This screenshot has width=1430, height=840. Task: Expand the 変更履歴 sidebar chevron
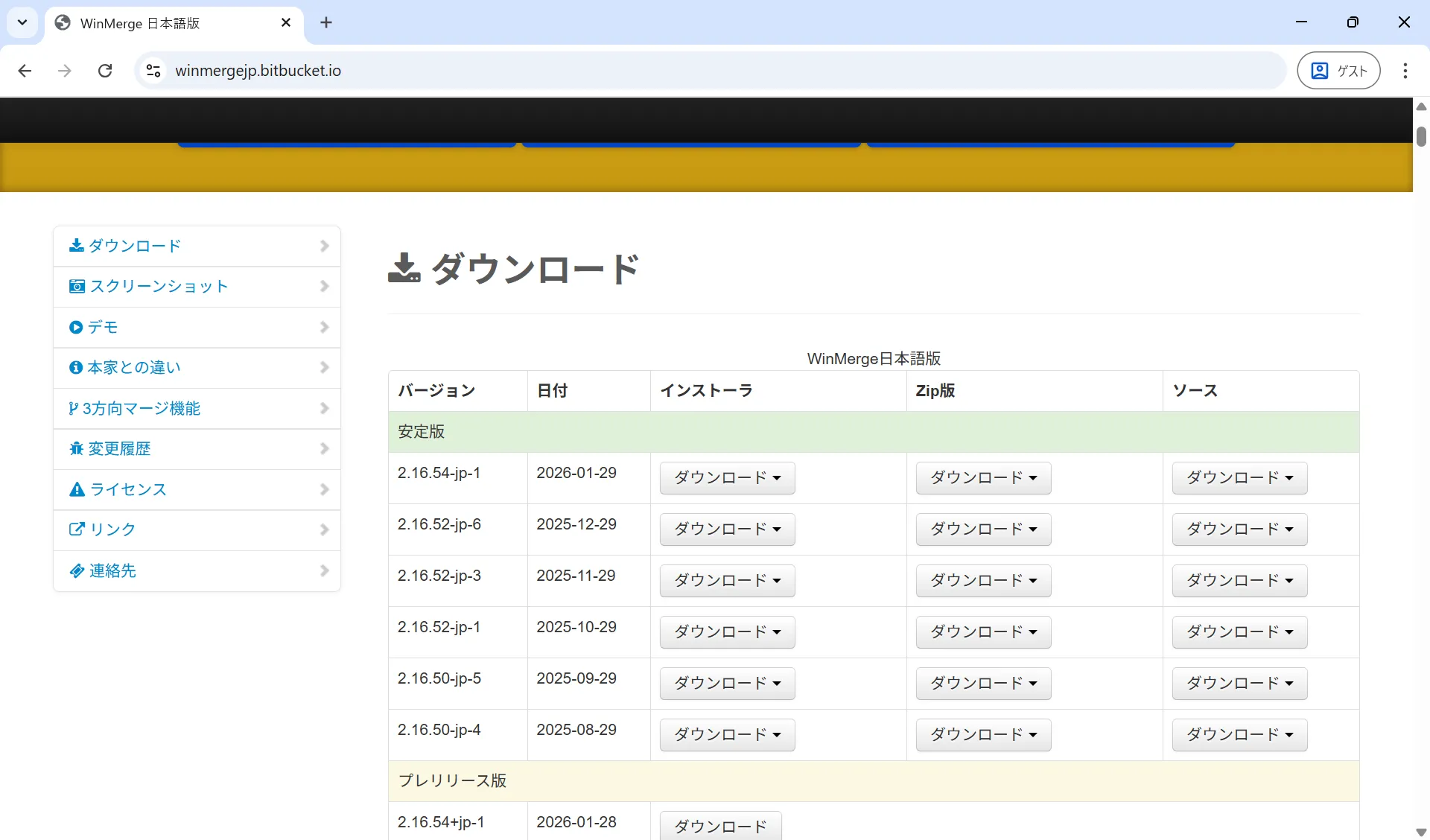(324, 448)
